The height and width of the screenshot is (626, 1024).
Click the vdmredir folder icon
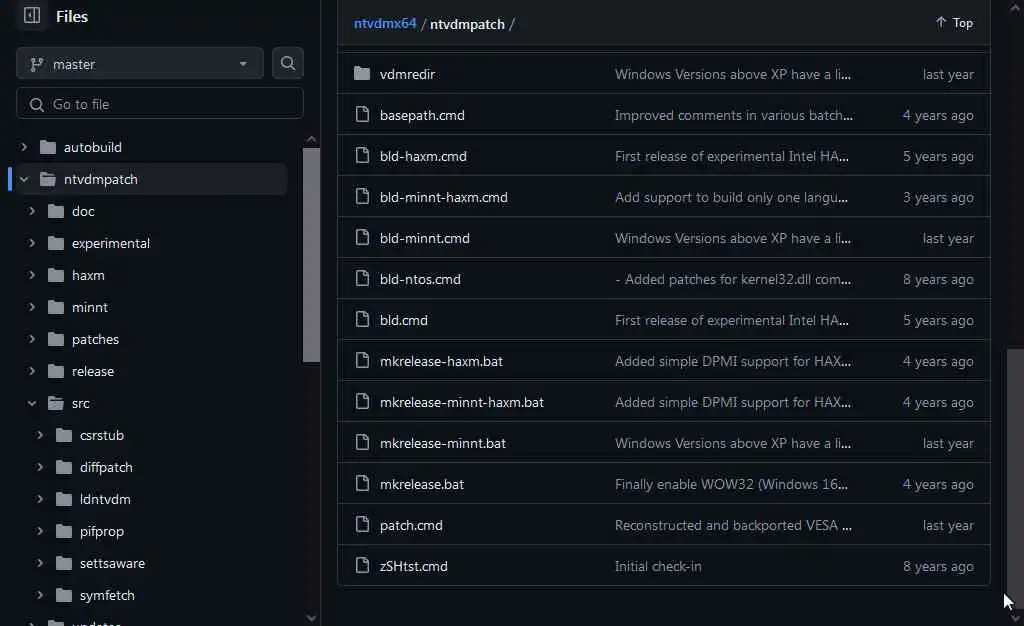coord(362,74)
